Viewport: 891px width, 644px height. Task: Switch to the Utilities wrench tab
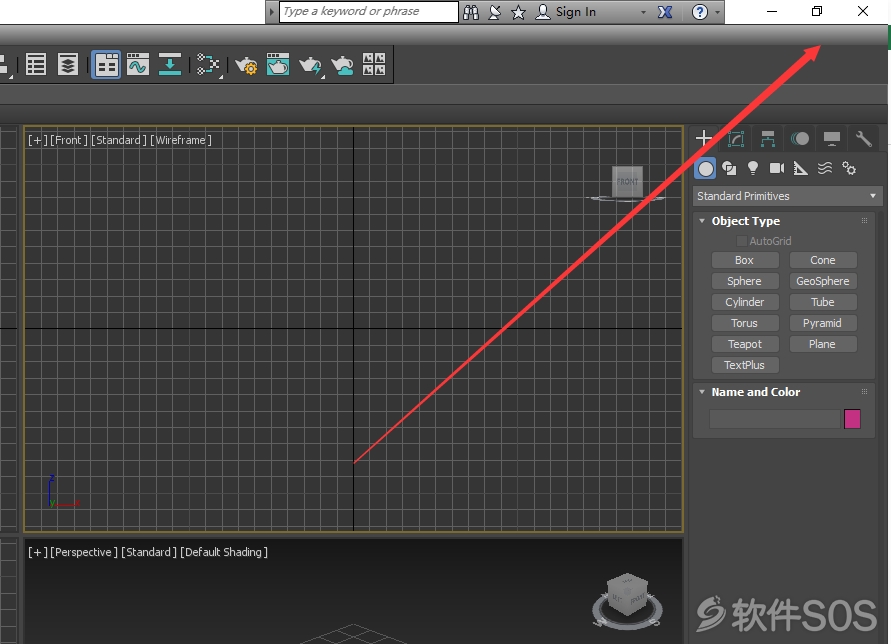[x=864, y=138]
